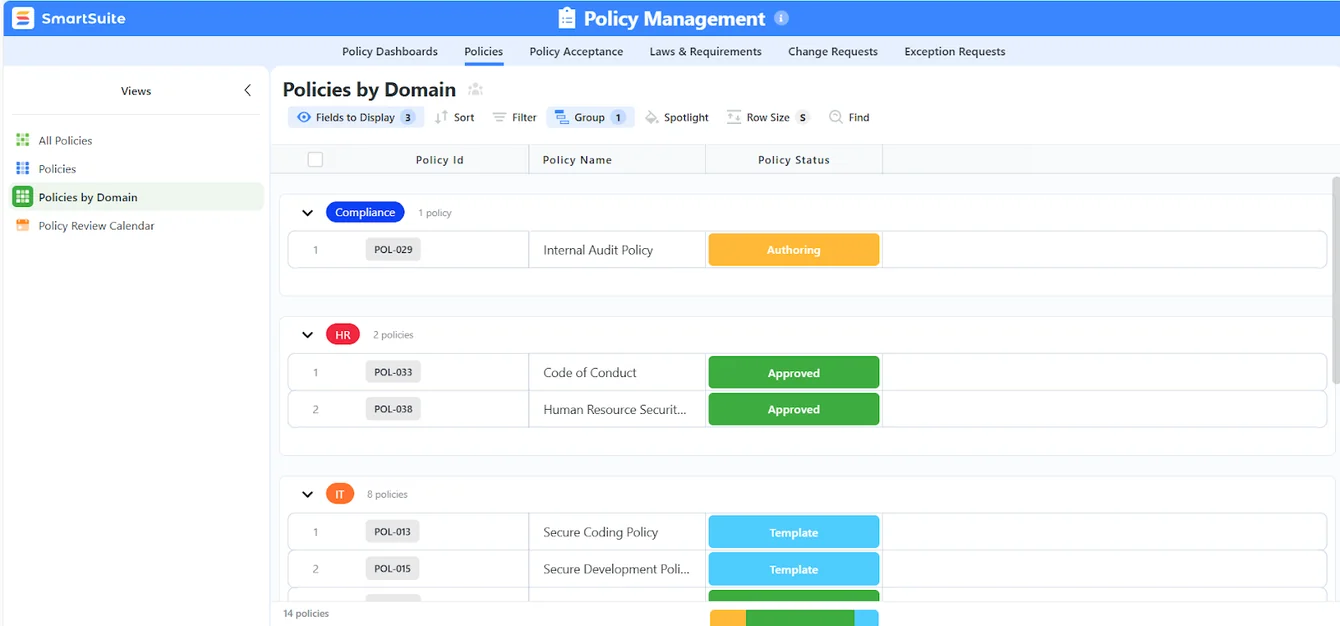Click the Policy Review Calendar icon
Image resolution: width=1340 pixels, height=626 pixels.
click(x=23, y=225)
